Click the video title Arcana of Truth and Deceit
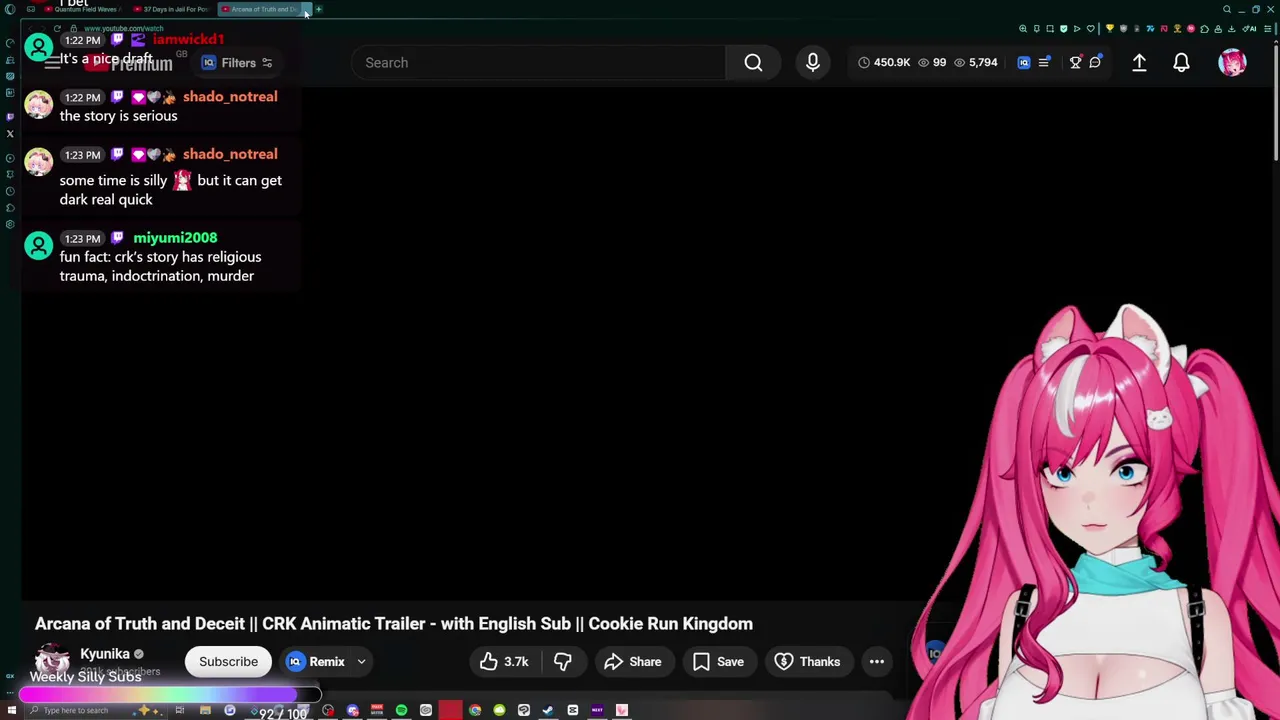 [394, 624]
